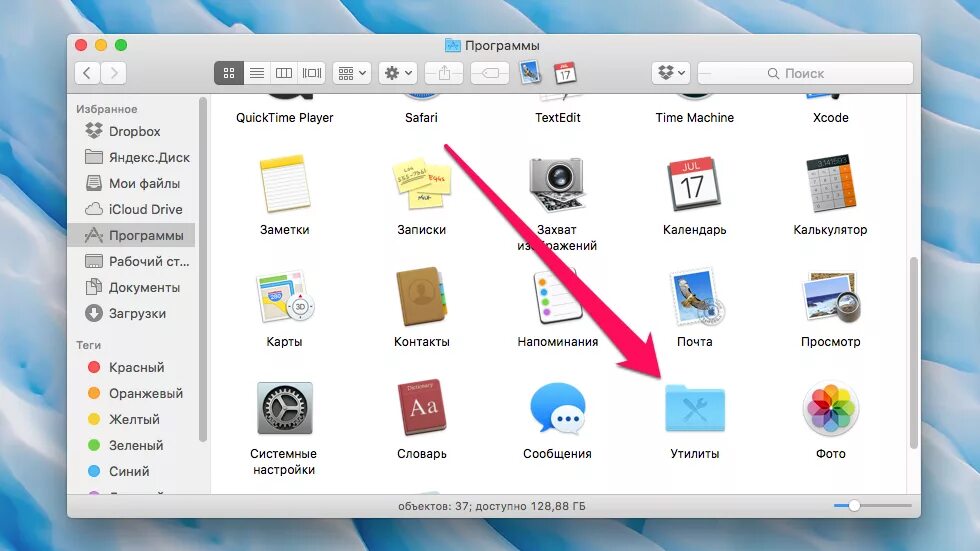Click the Программы window title folder icon
Image resolution: width=980 pixels, height=551 pixels.
point(452,45)
